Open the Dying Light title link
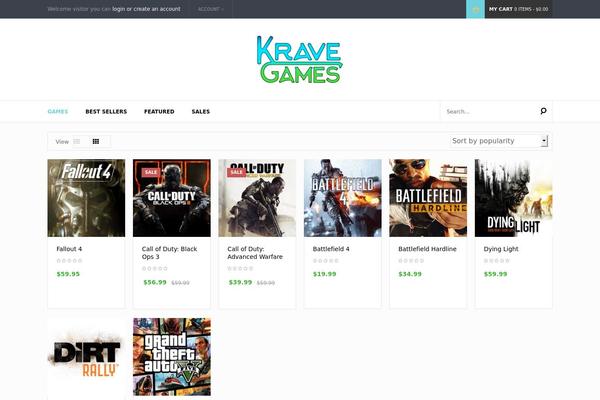600x400 pixels. [x=501, y=249]
